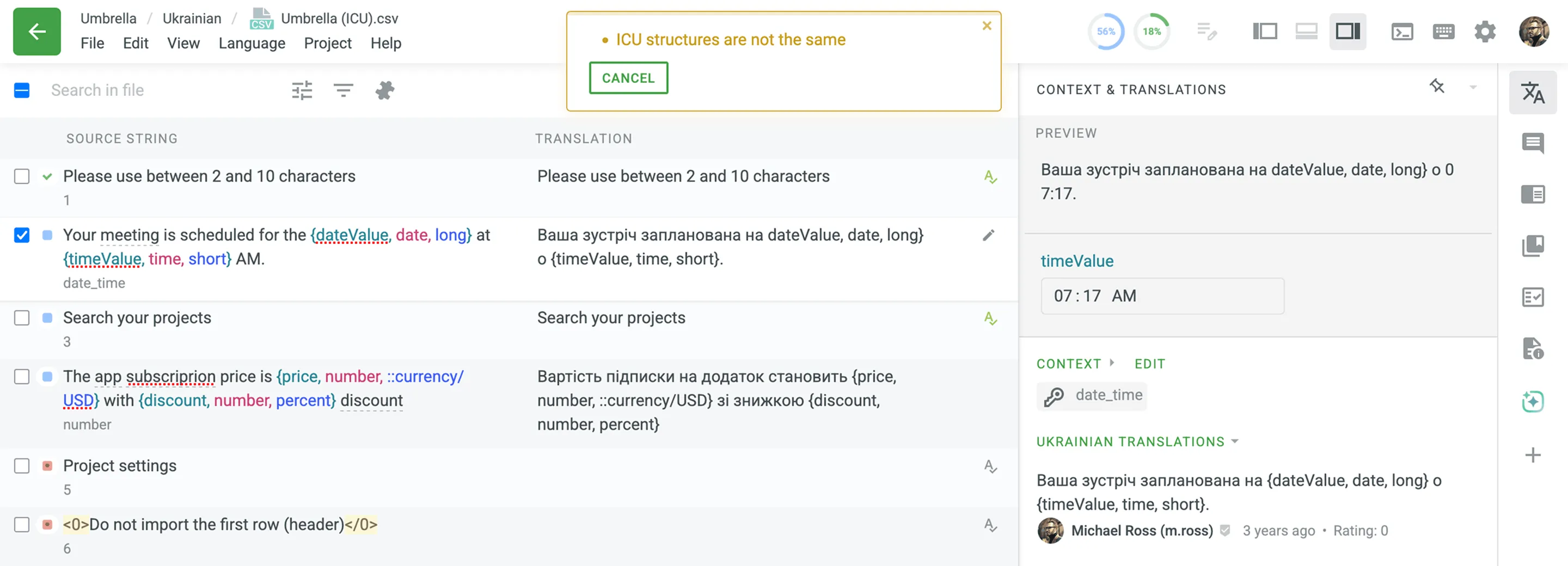Check the 'Project settings' string checkbox
1568x566 pixels.
pos(22,466)
